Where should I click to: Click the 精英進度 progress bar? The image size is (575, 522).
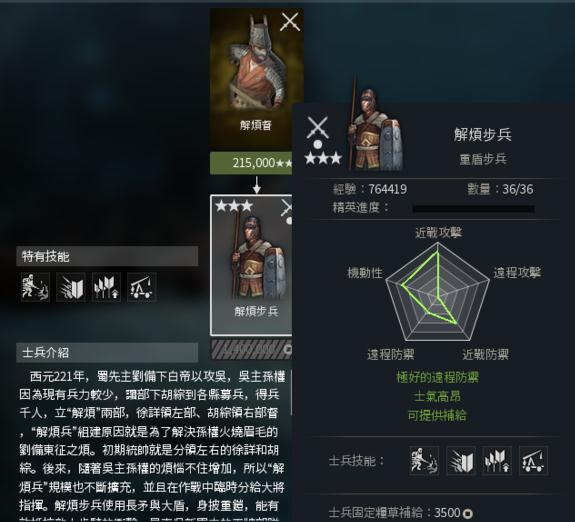point(473,209)
